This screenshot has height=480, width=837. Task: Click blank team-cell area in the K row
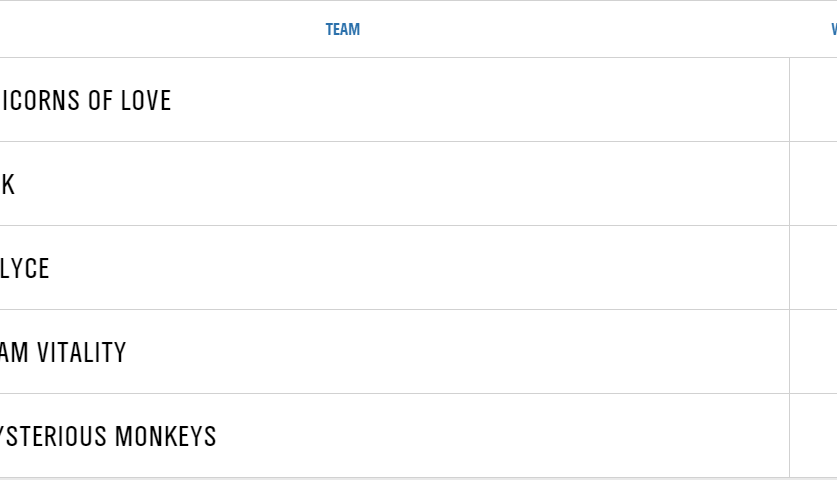[x=400, y=184]
